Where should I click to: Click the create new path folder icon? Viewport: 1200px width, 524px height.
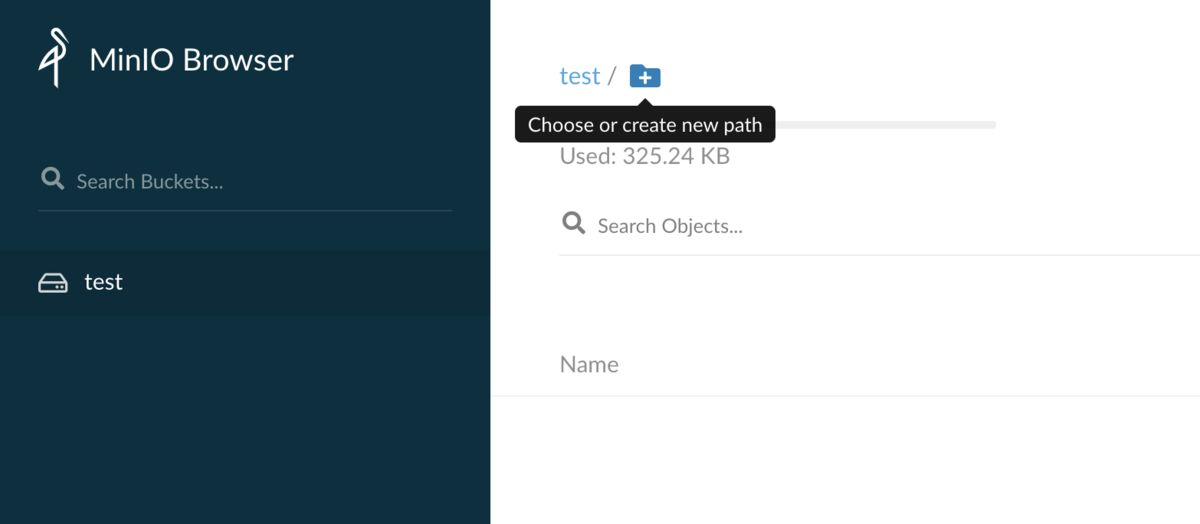click(x=645, y=76)
